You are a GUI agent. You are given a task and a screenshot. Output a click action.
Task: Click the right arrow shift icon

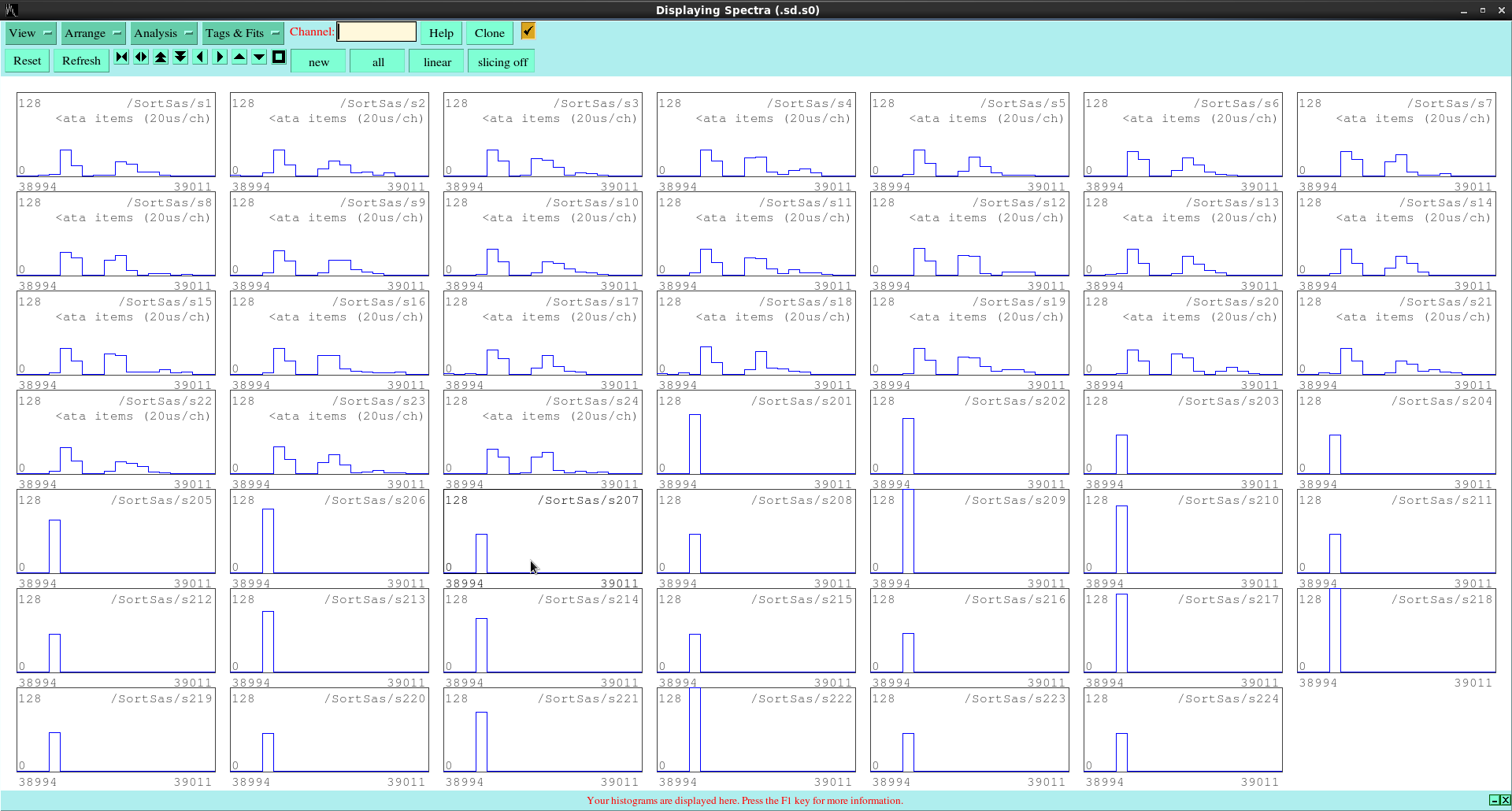[220, 57]
